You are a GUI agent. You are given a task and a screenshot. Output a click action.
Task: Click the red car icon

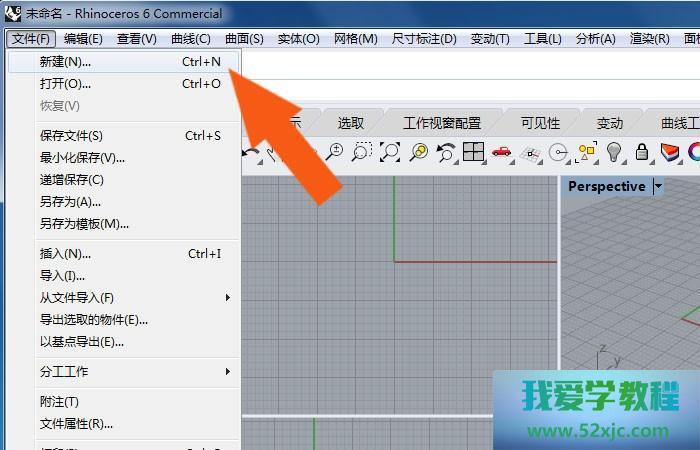click(502, 152)
